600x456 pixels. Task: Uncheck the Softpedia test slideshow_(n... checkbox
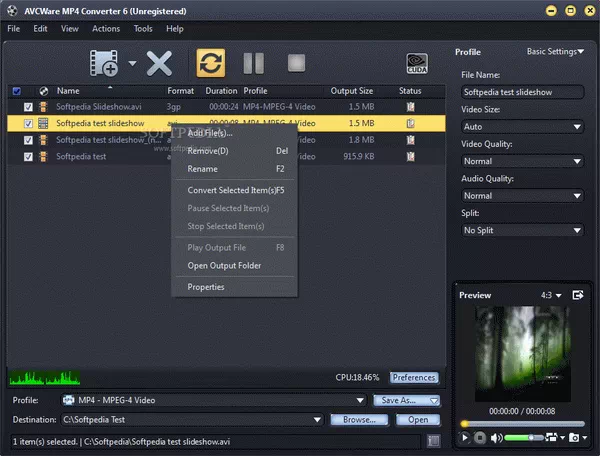pyautogui.click(x=28, y=140)
